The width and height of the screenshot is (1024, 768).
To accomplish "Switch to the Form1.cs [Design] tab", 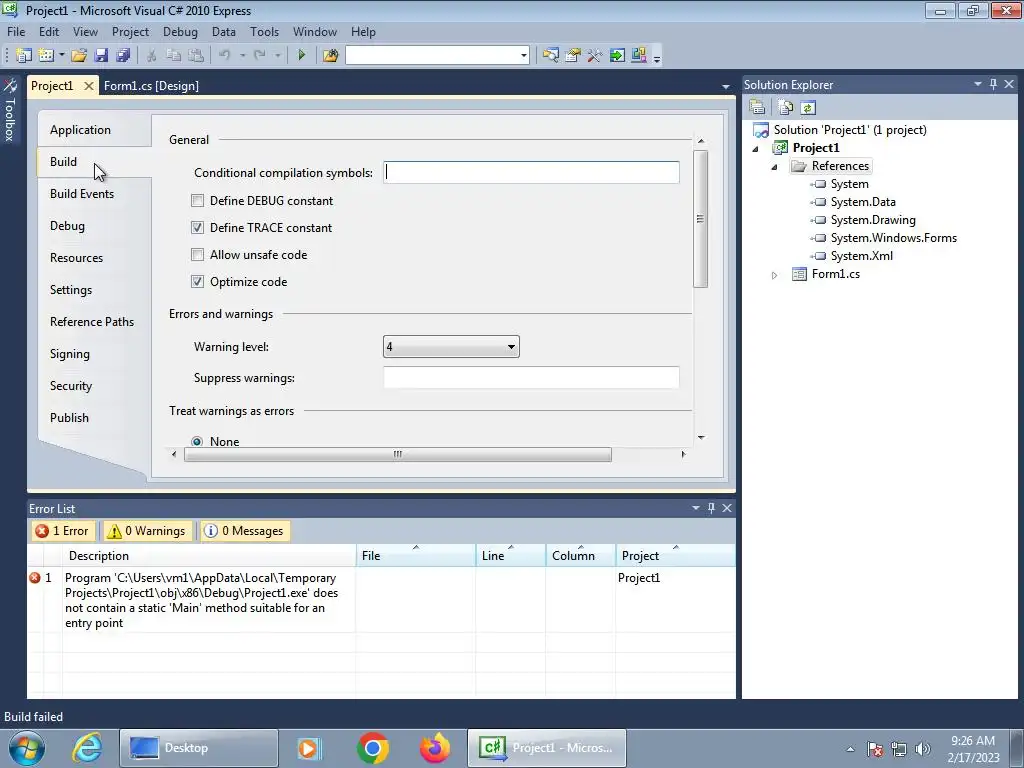I will click(x=151, y=86).
